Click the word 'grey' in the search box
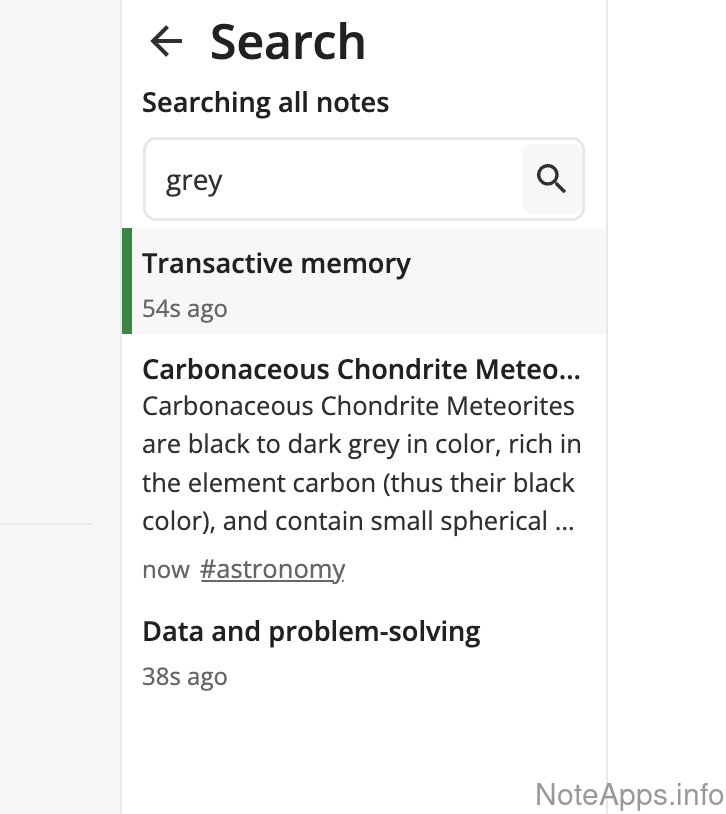Screen dimensions: 726x814 194,181
